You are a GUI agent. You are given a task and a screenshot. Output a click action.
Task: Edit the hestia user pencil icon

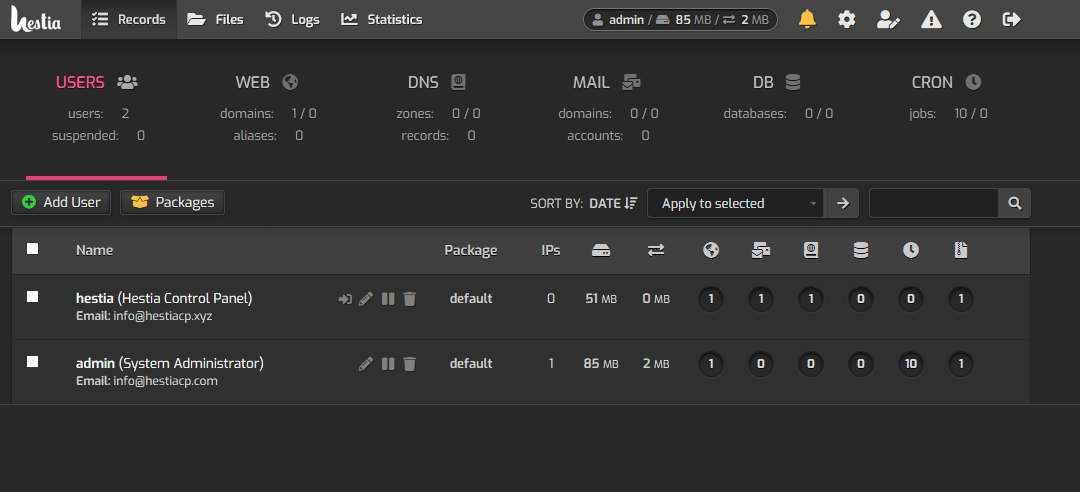(366, 299)
